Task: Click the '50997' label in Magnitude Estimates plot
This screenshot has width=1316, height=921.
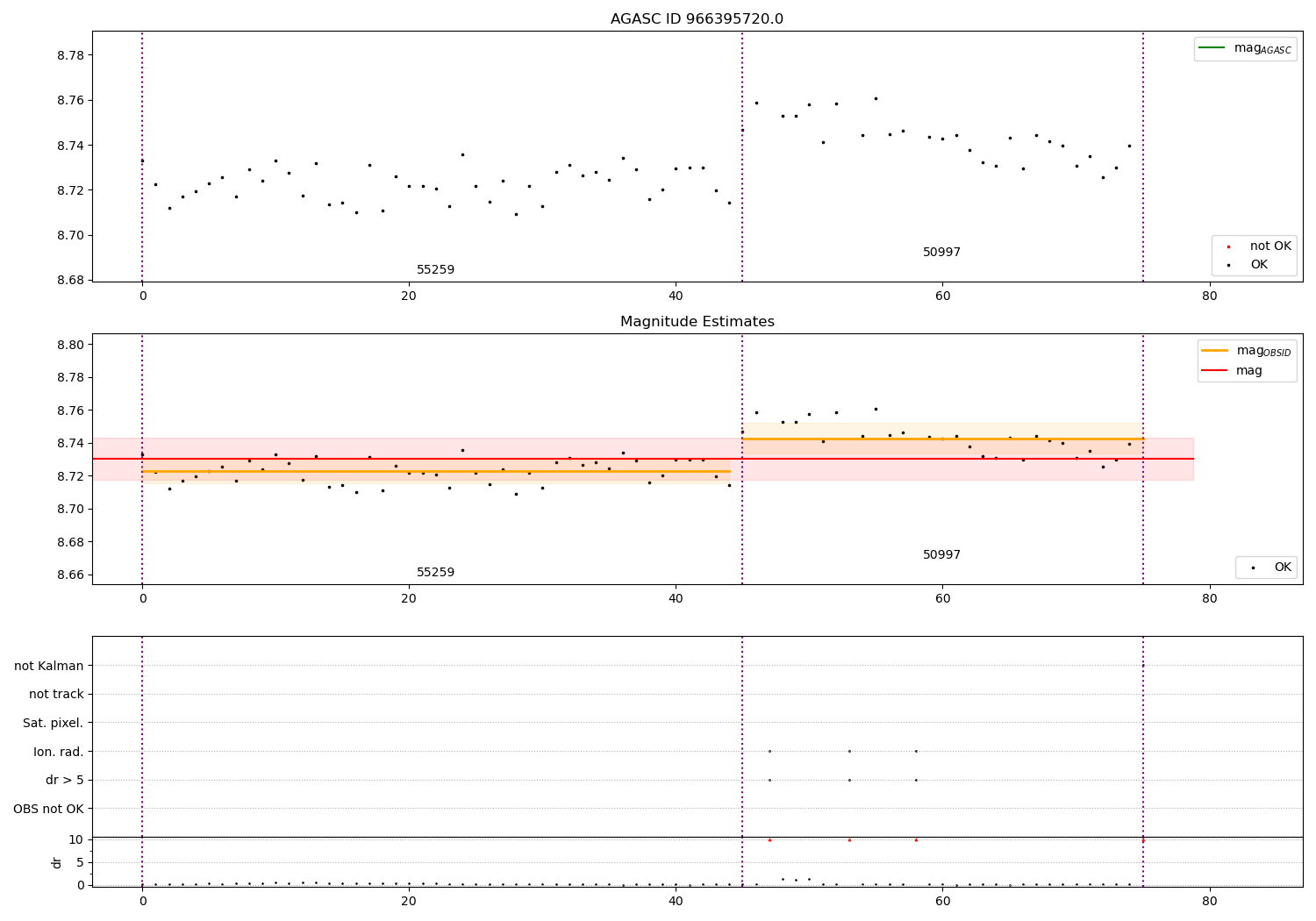Action: pos(941,555)
